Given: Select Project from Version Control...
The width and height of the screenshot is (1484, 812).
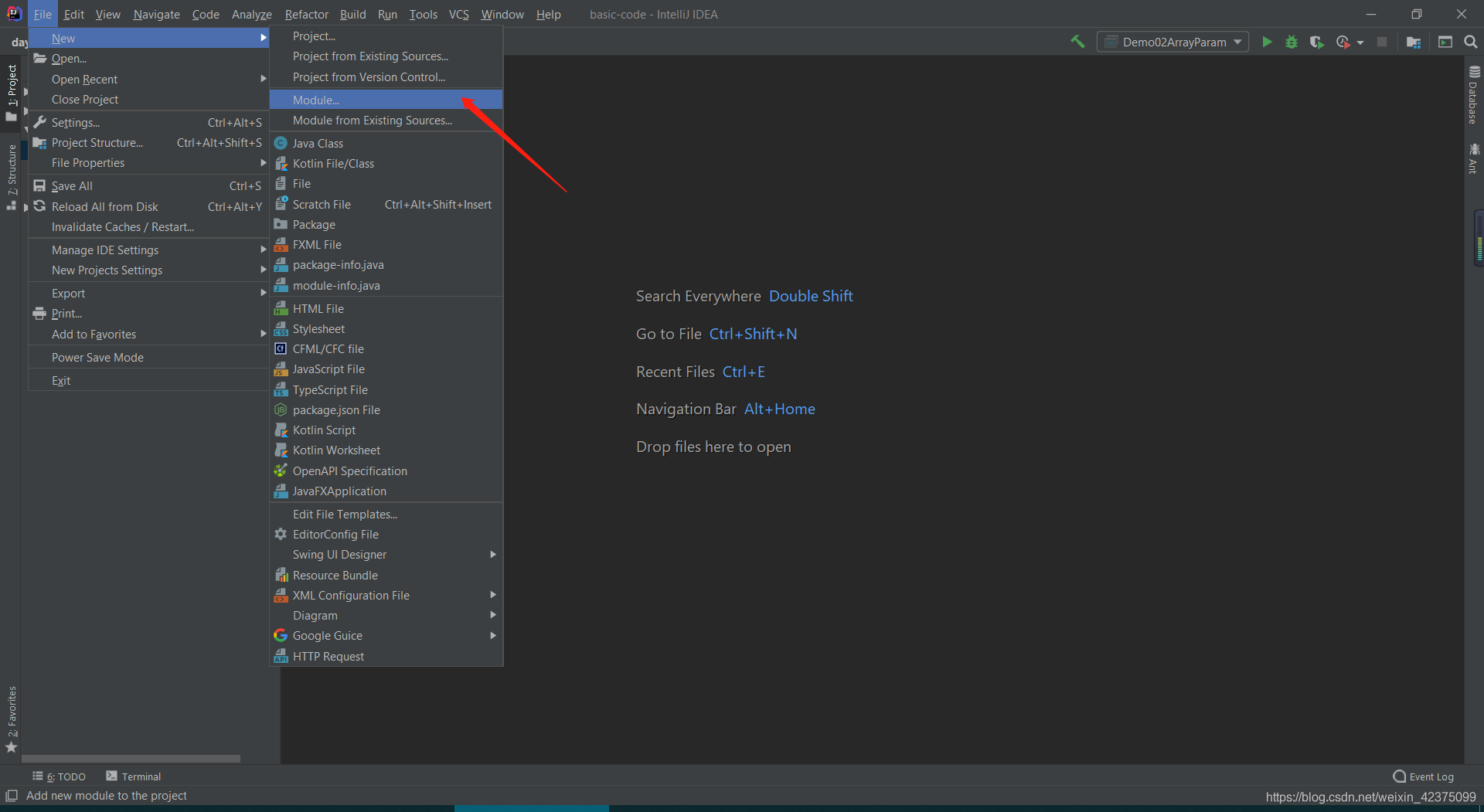Looking at the screenshot, I should (386, 77).
